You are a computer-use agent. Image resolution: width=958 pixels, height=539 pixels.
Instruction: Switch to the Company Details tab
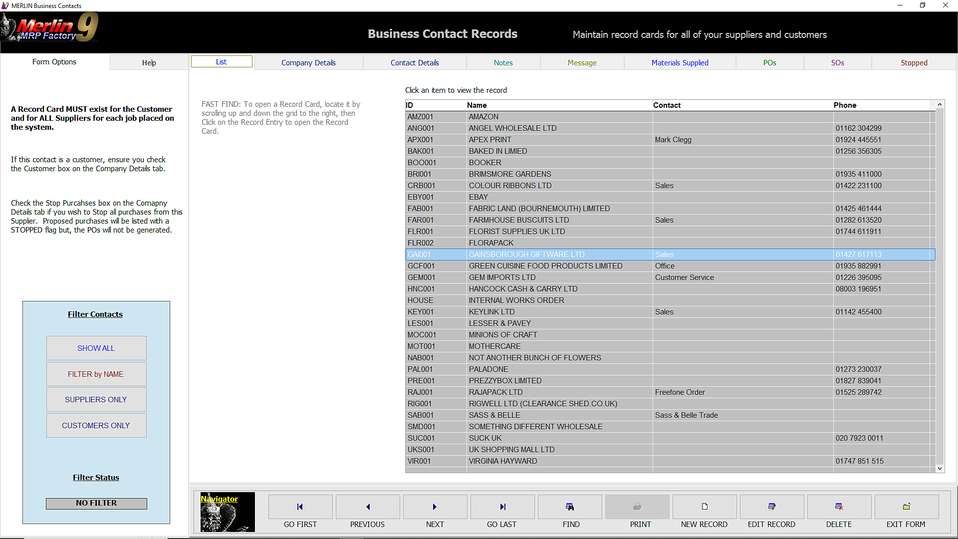click(x=308, y=63)
